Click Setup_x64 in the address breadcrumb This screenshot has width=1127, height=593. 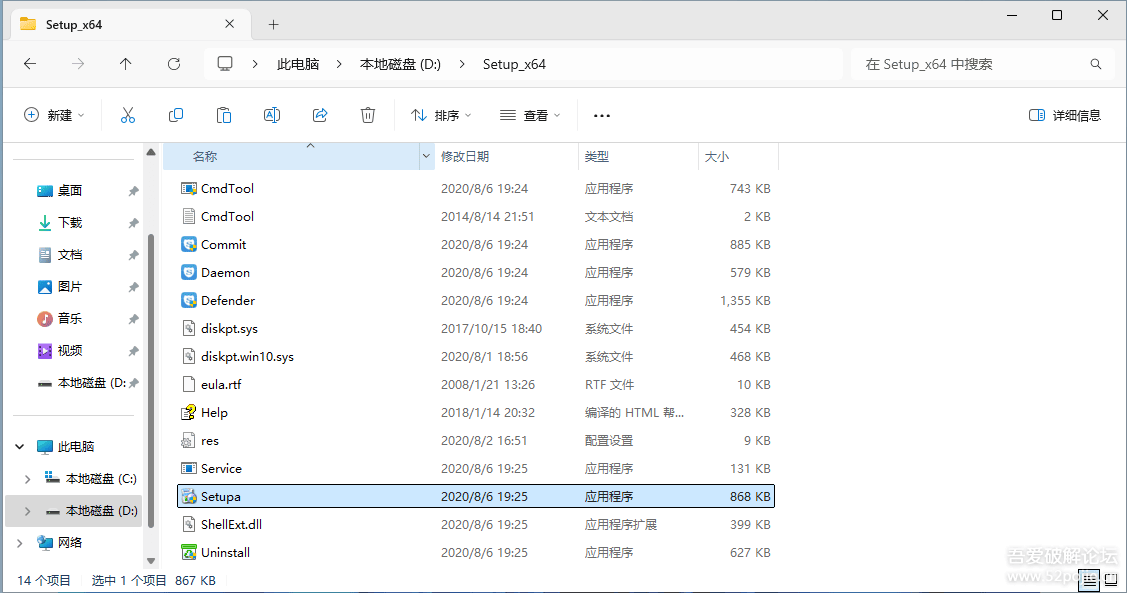pos(514,64)
